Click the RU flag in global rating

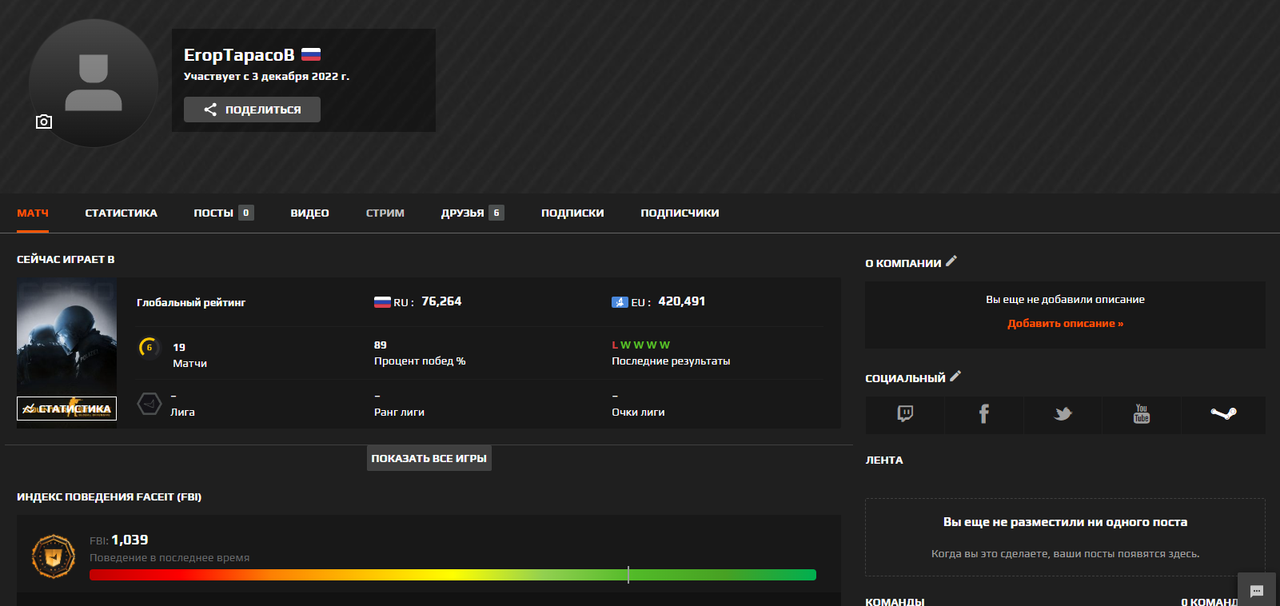(381, 301)
